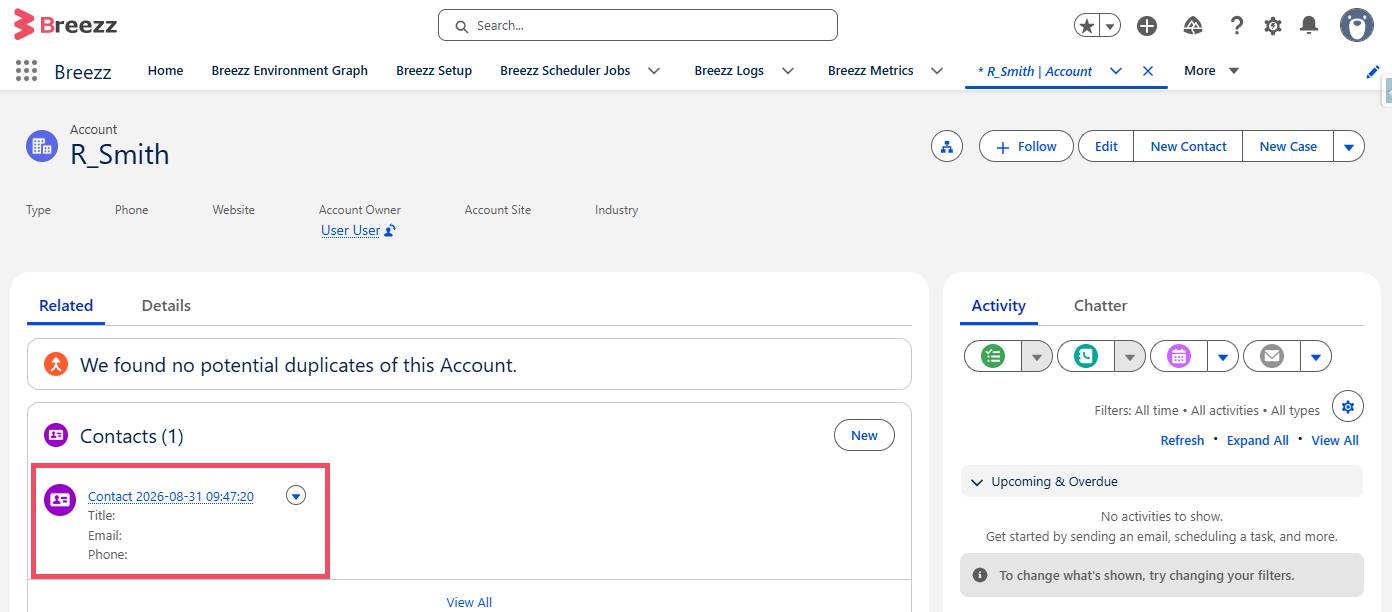The image size is (1392, 612).
Task: Open the Trailhead guidance icon
Action: [1192, 26]
